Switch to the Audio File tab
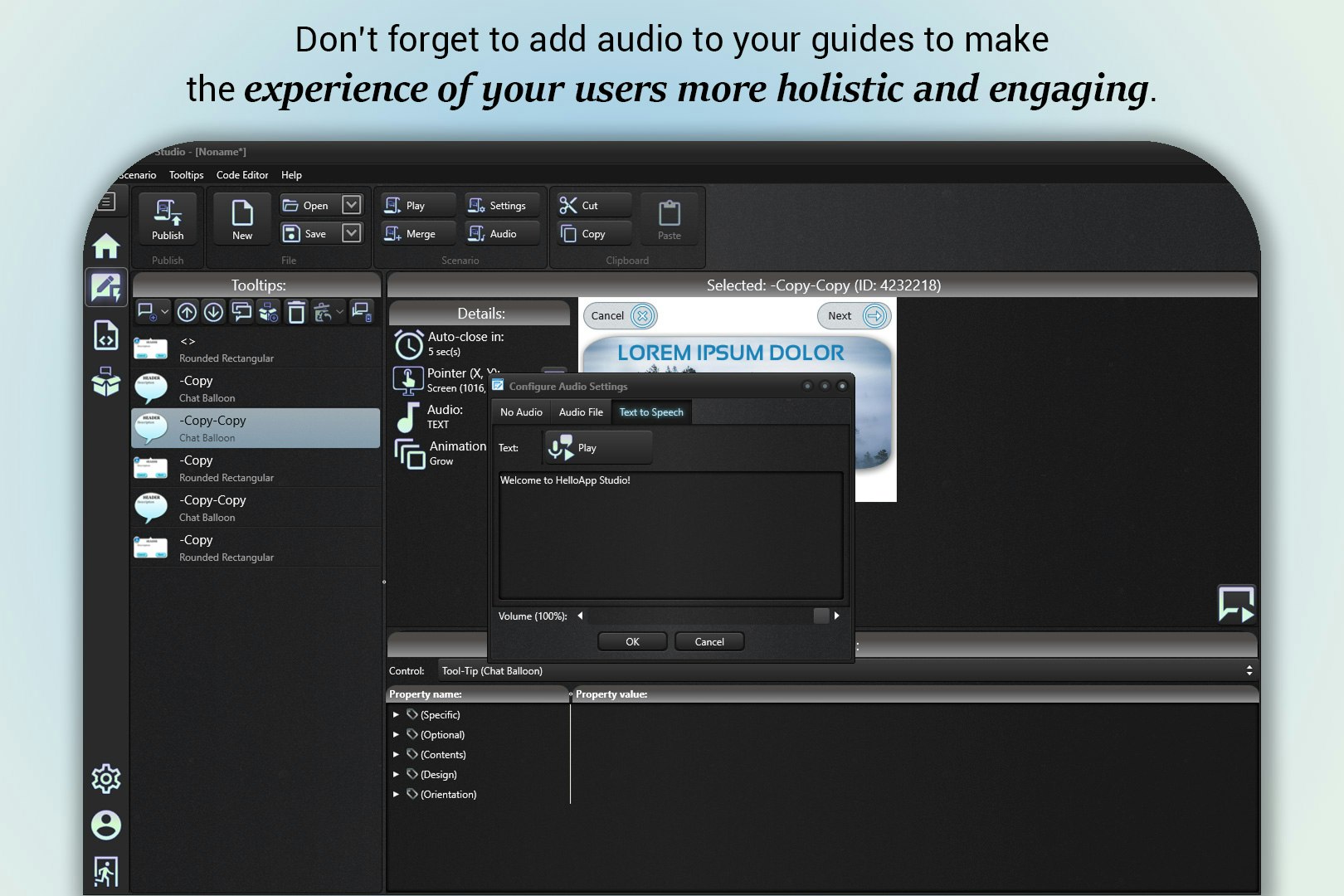 point(581,412)
